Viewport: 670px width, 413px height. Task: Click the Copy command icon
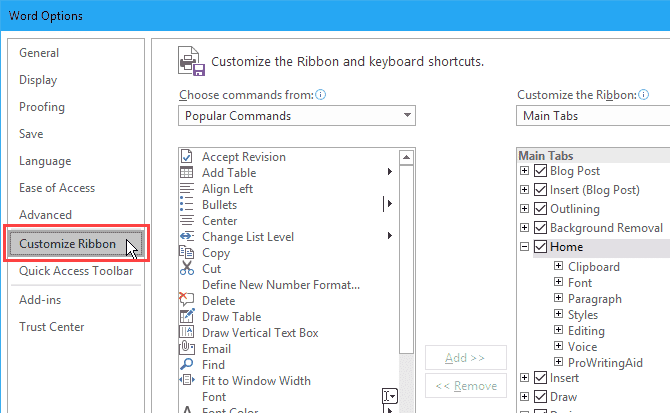186,253
